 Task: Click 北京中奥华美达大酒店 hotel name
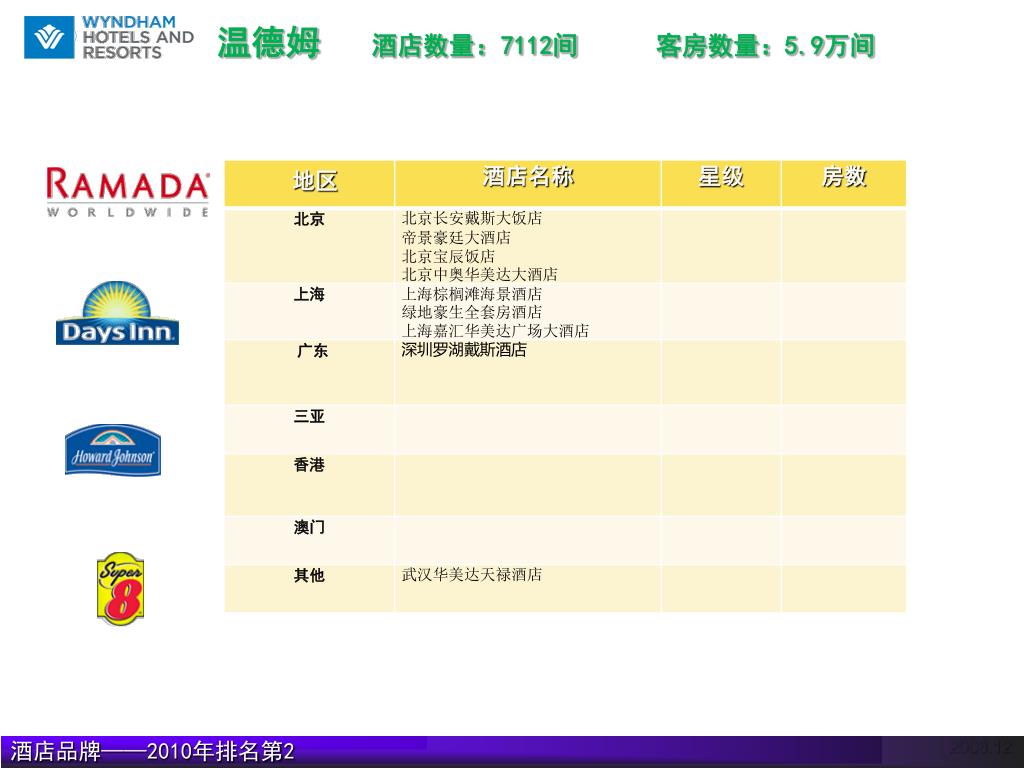[x=479, y=274]
